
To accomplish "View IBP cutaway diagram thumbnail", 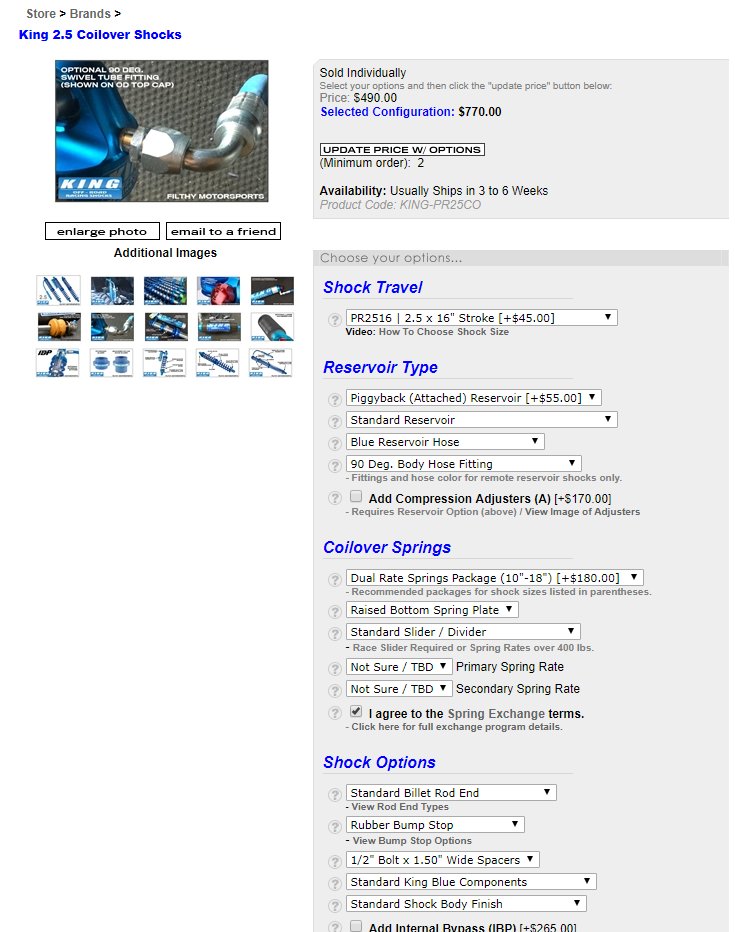I will pos(58,363).
